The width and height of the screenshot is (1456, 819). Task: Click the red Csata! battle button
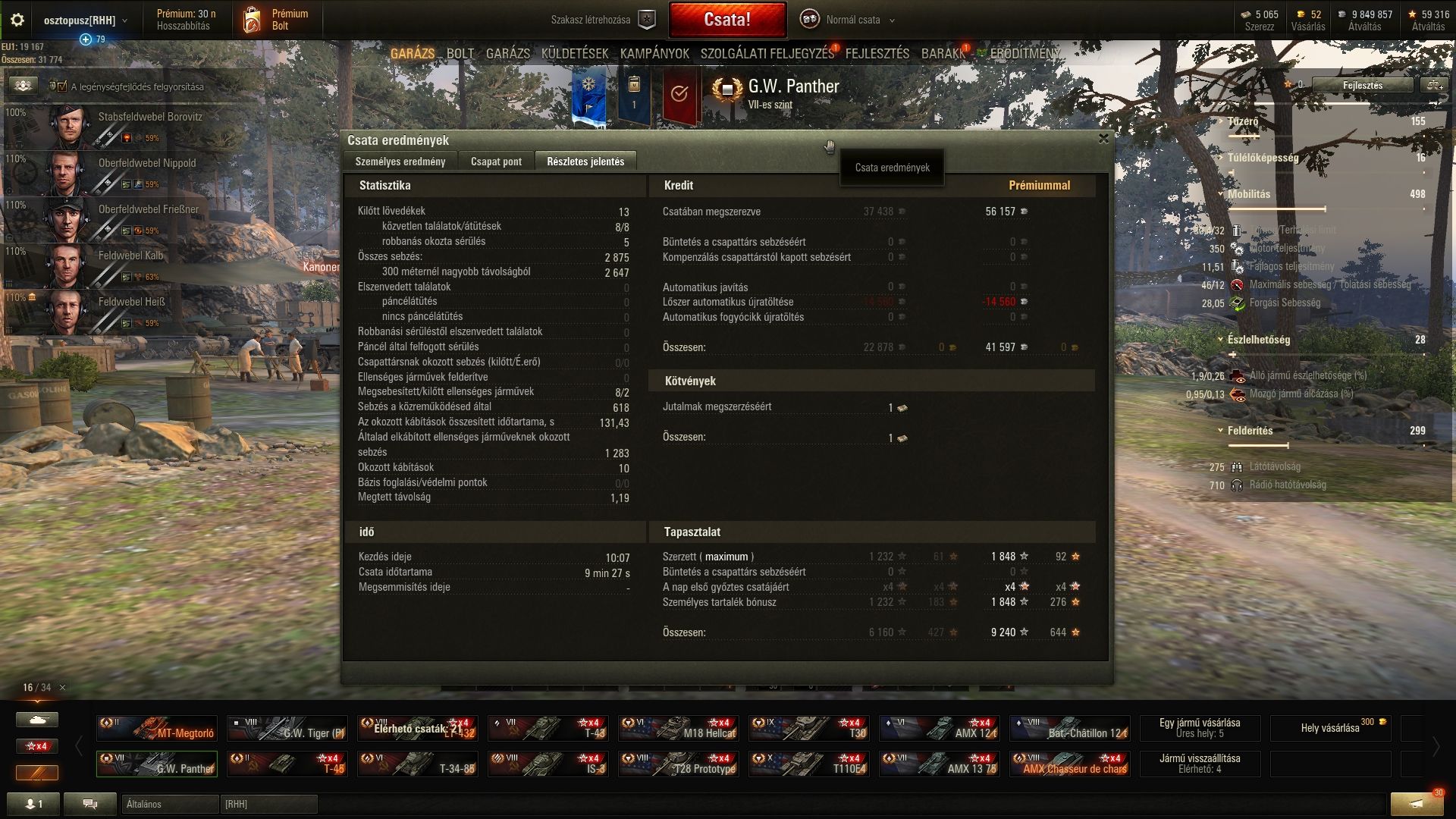(727, 20)
